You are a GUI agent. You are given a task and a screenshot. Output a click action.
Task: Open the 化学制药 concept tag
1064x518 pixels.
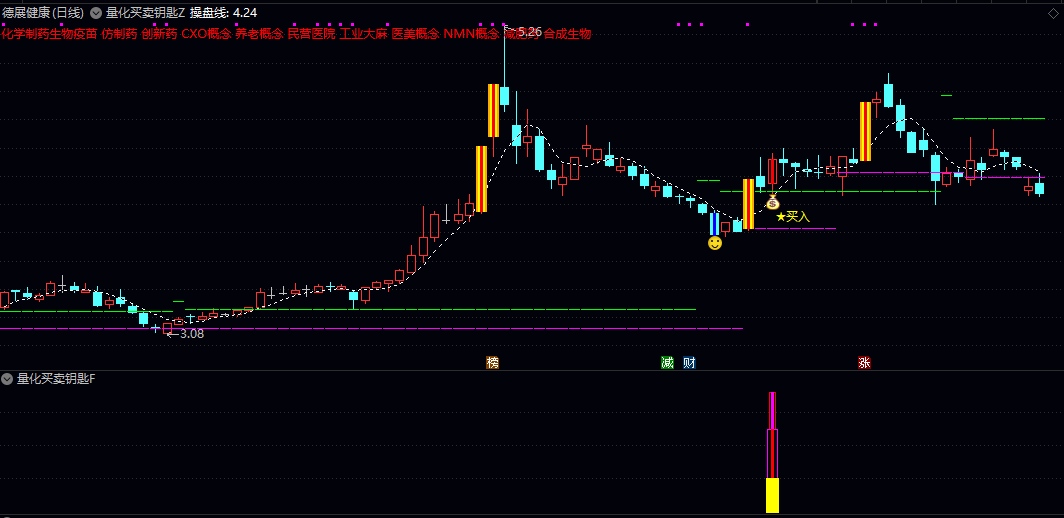pyautogui.click(x=25, y=34)
